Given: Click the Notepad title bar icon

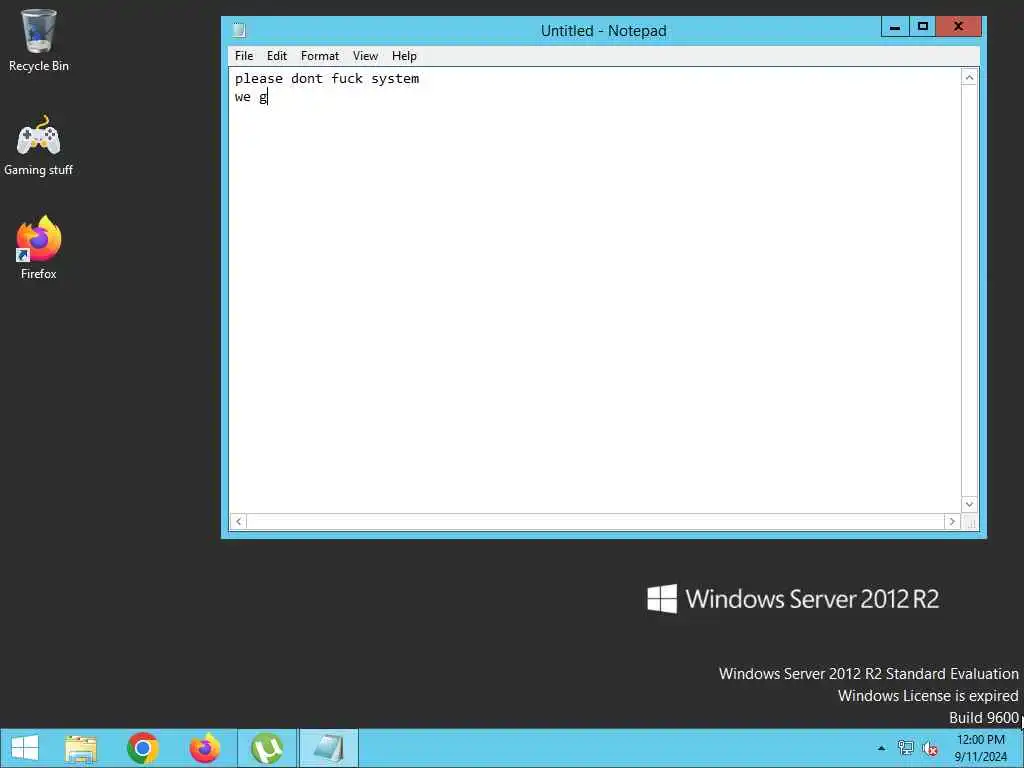Looking at the screenshot, I should [x=240, y=30].
